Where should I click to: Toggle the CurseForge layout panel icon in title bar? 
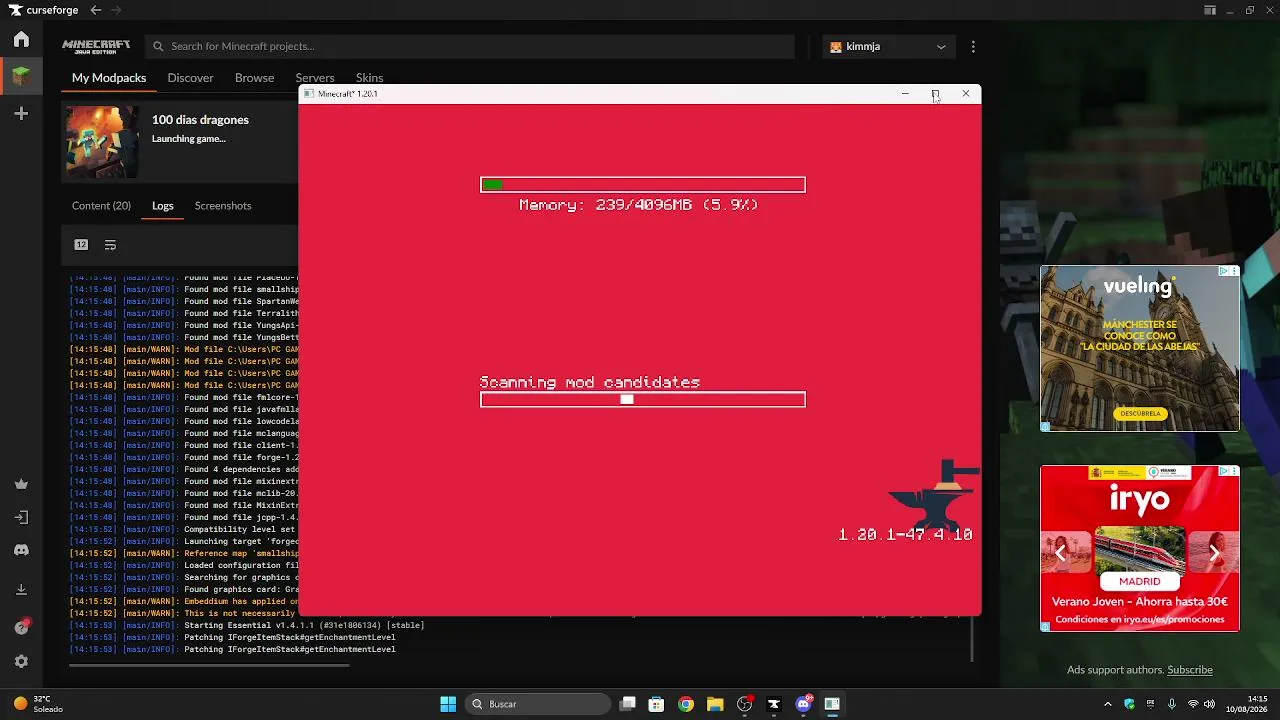(1210, 10)
